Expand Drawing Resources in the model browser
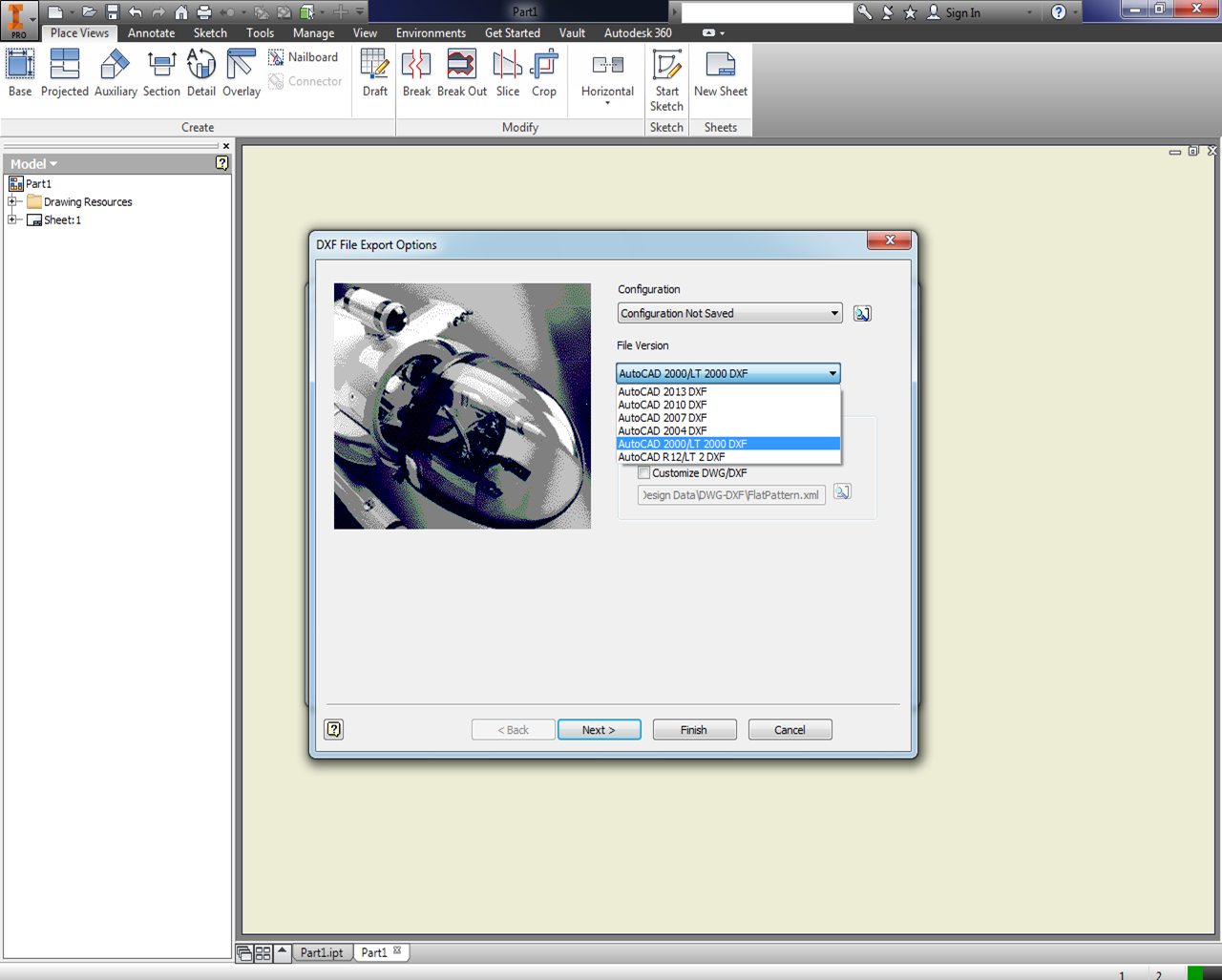This screenshot has height=980, width=1222. 12,201
